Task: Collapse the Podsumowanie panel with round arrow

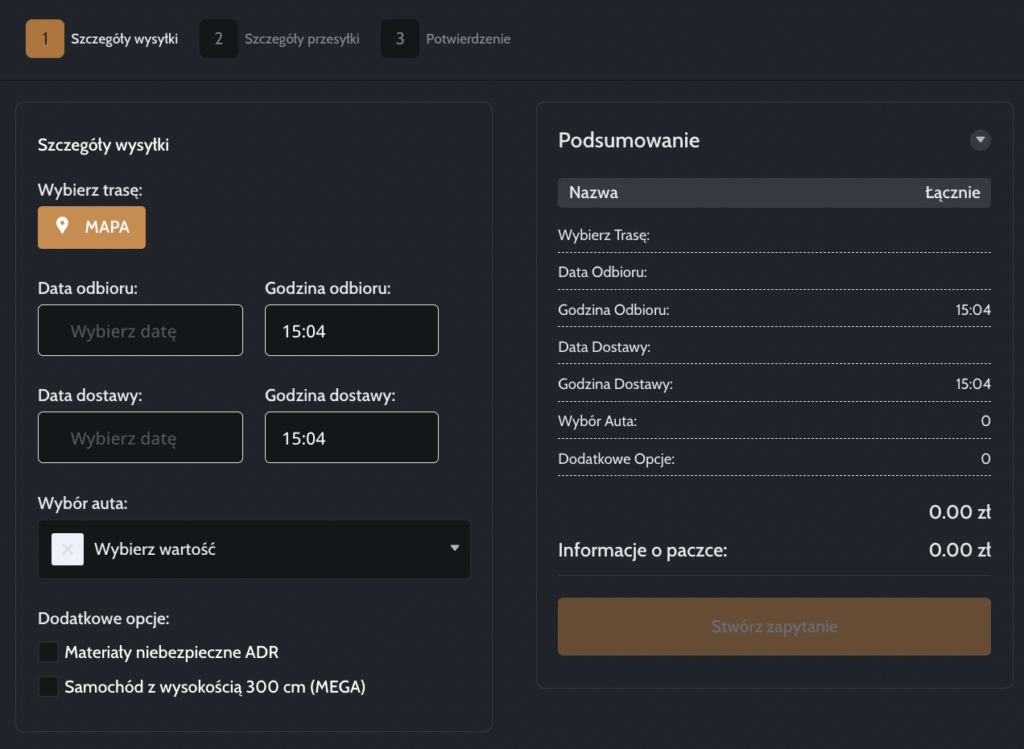Action: click(x=980, y=140)
